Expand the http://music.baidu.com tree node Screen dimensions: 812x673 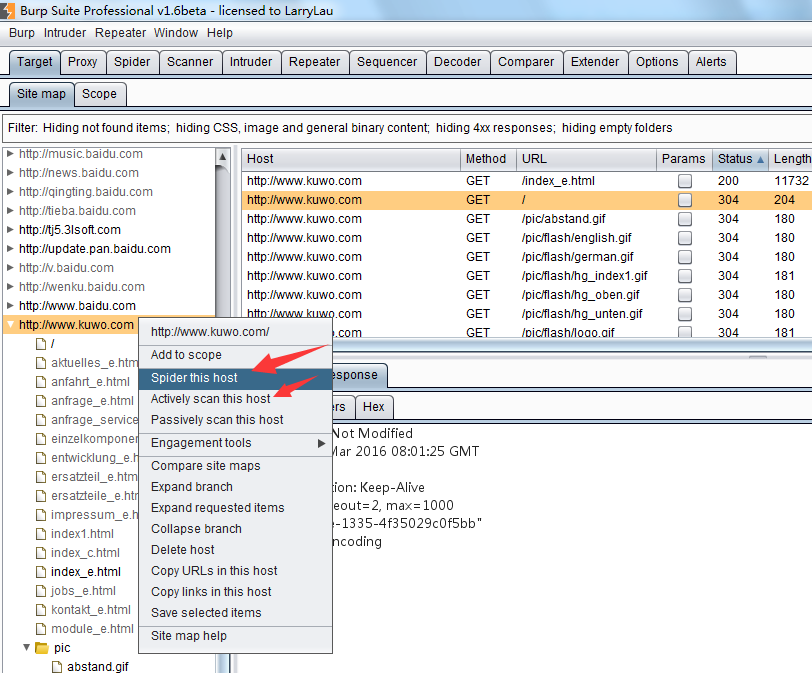pyautogui.click(x=10, y=155)
